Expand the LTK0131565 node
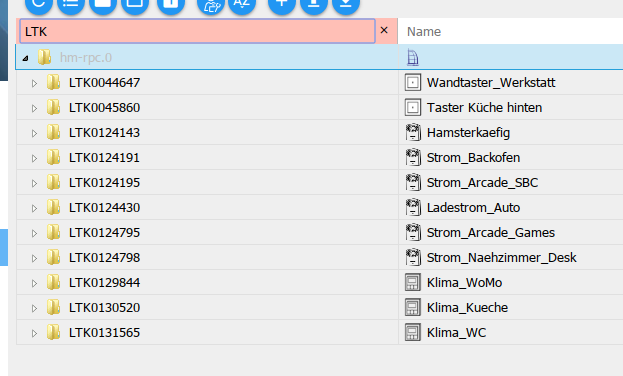This screenshot has height=376, width=623. [34, 333]
